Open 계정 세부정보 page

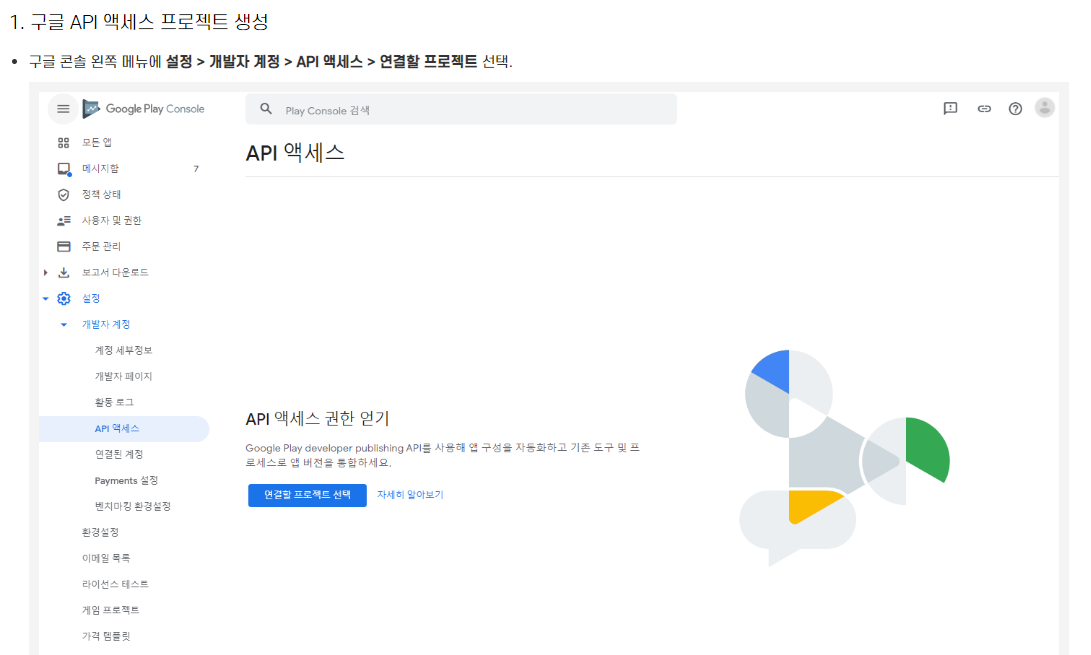tap(123, 350)
